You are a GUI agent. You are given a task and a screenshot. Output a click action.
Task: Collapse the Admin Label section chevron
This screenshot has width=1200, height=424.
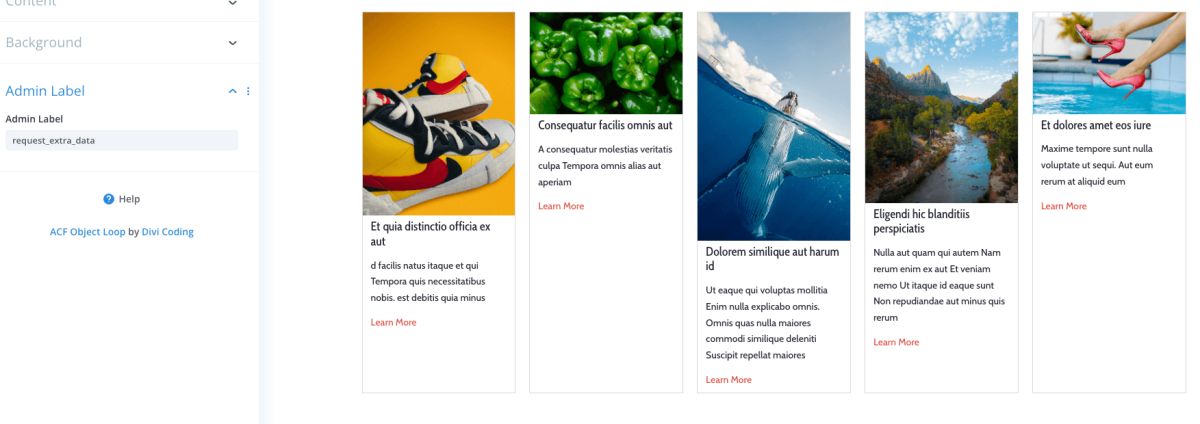coord(233,91)
